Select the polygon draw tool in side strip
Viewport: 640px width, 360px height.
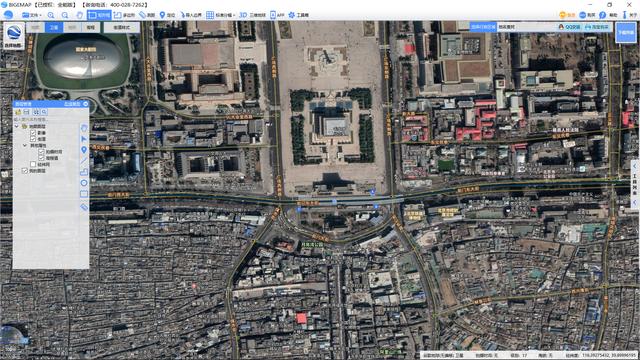pyautogui.click(x=84, y=128)
